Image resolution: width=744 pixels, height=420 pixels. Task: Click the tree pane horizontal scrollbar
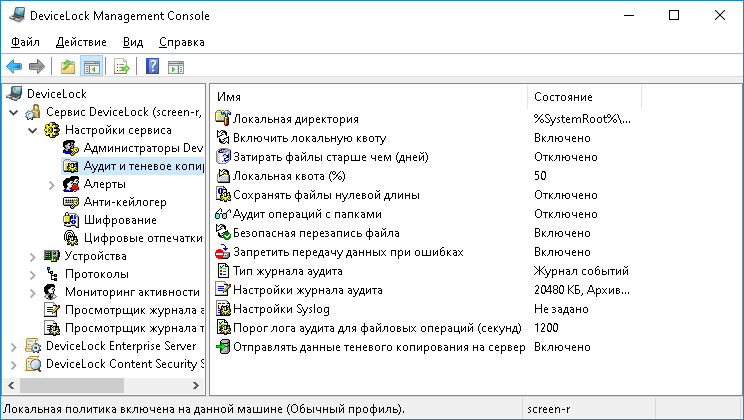pos(100,384)
